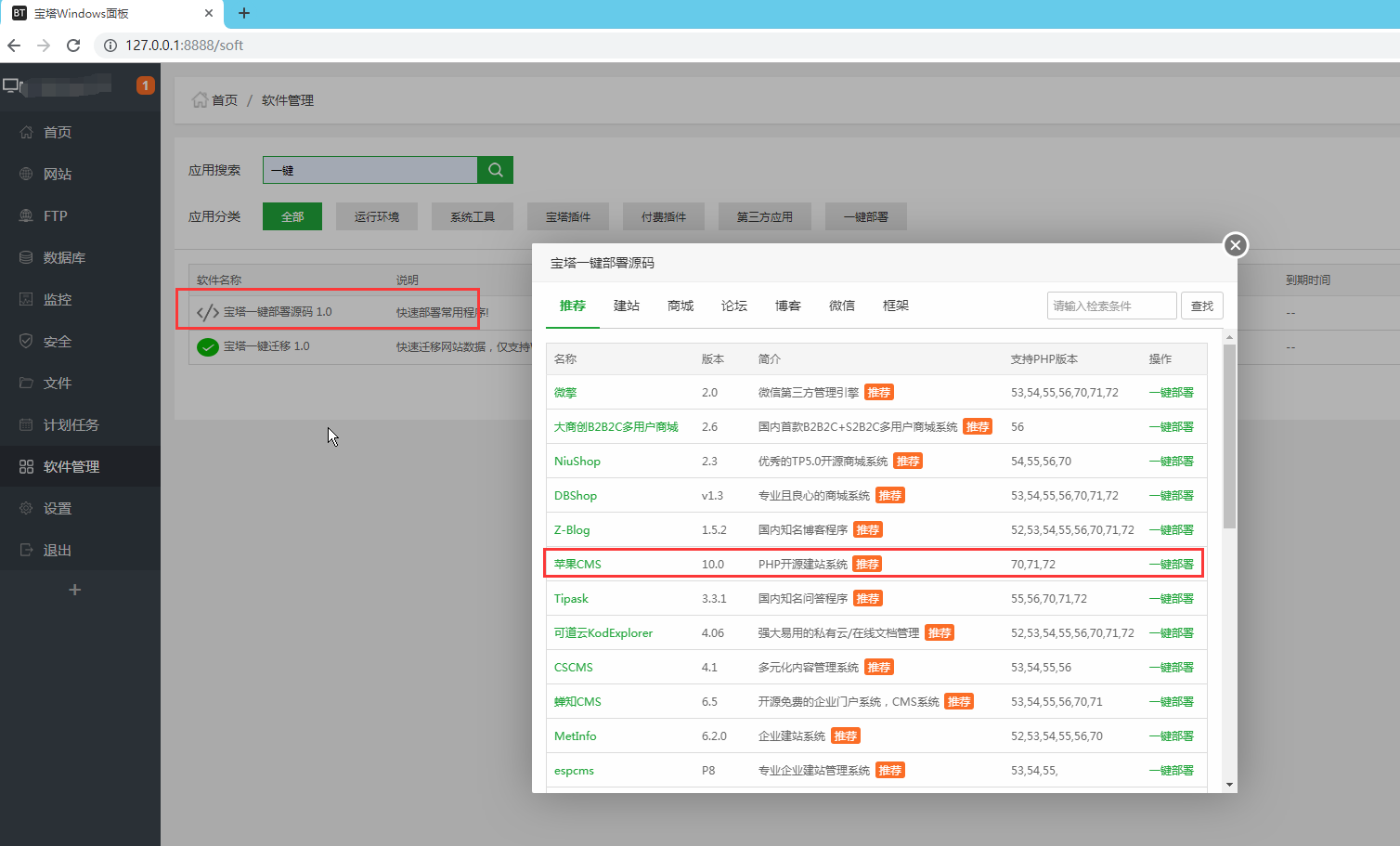1400x846 pixels.
Task: Select the 付费插件 category filter
Action: [664, 216]
